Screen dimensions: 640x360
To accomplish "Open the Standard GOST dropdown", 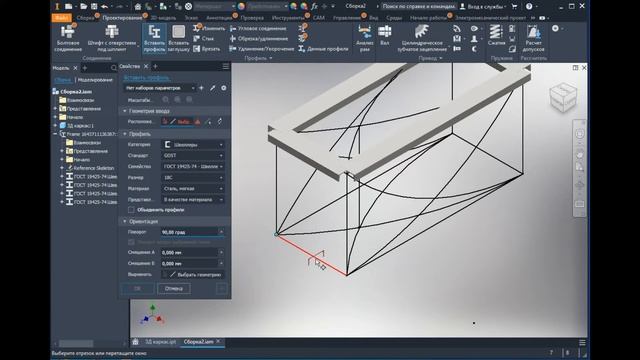I will (x=193, y=156).
